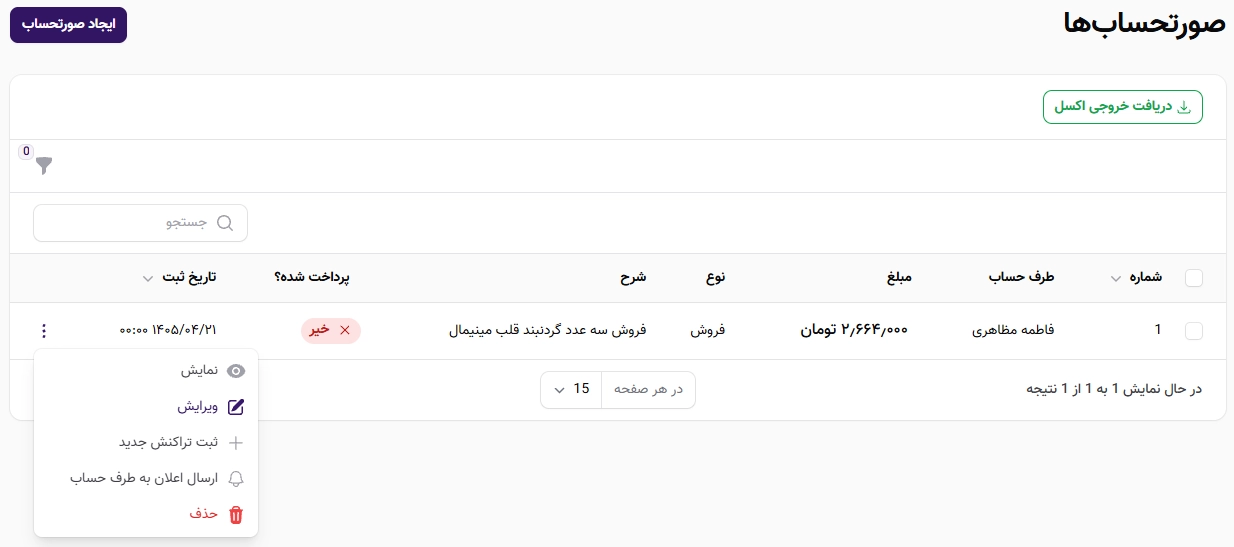
Task: Click the X icon in the خیر badge
Action: pyautogui.click(x=345, y=330)
